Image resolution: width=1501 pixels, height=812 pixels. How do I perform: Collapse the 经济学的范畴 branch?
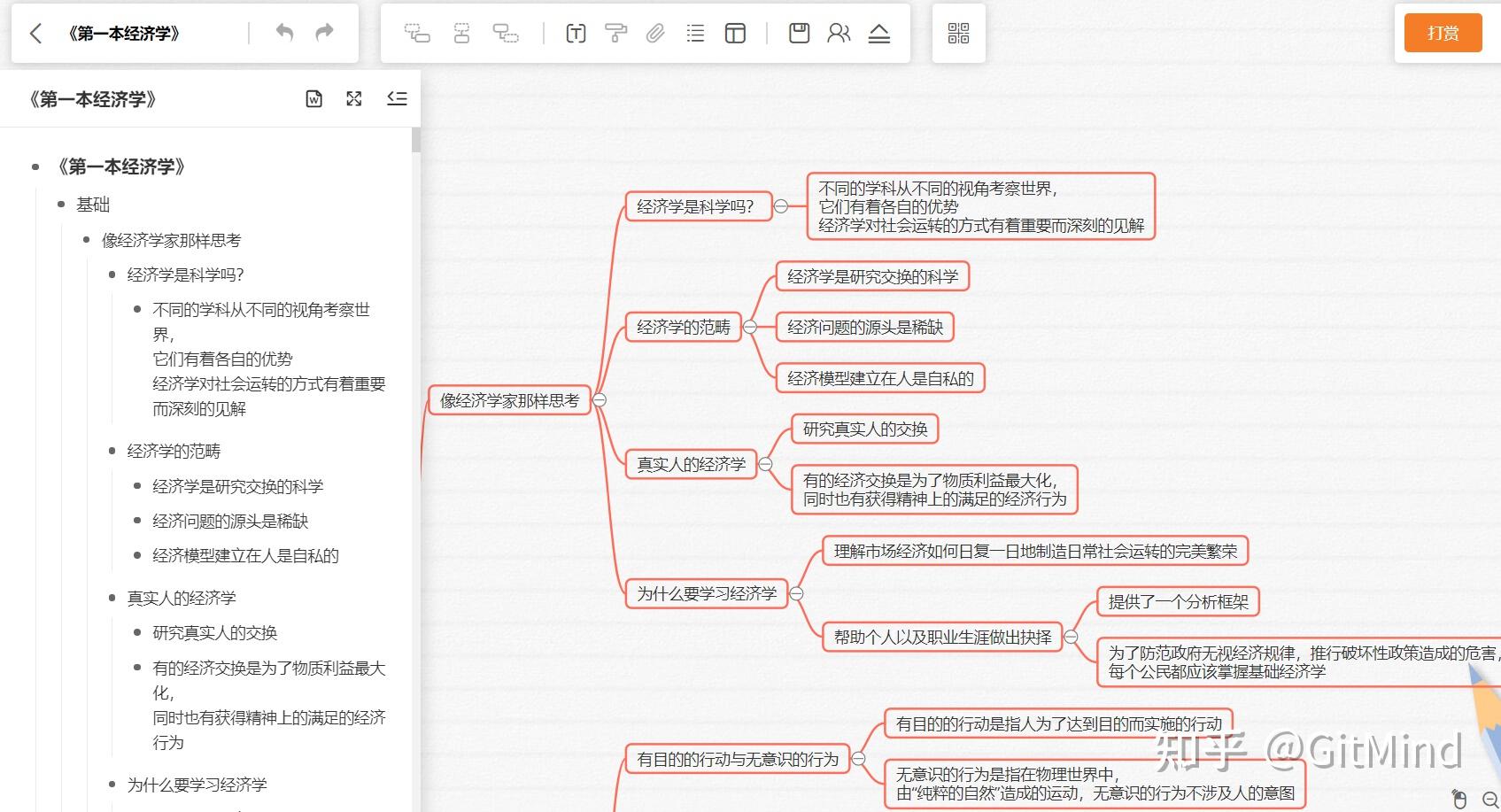(x=750, y=327)
